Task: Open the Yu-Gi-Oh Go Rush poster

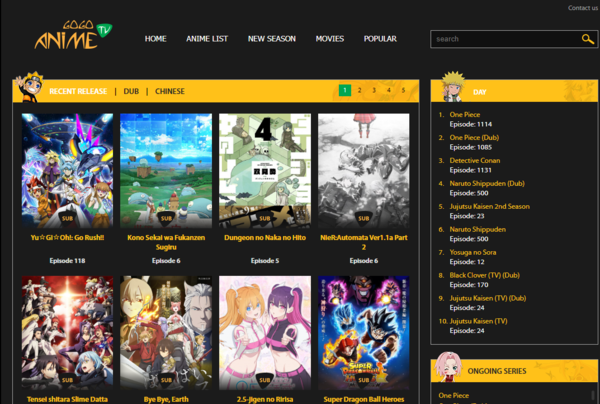Action: tap(67, 170)
